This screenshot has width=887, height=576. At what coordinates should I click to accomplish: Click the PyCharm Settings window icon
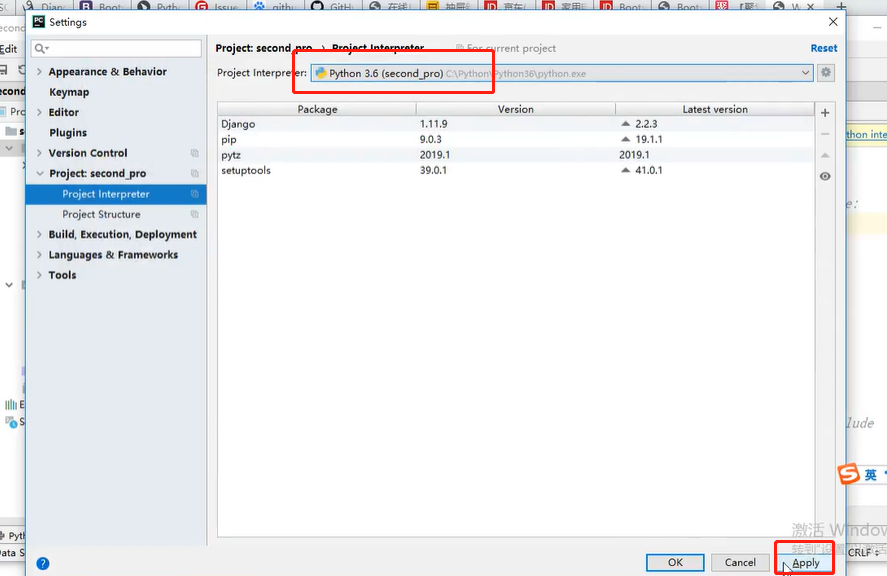[x=38, y=22]
